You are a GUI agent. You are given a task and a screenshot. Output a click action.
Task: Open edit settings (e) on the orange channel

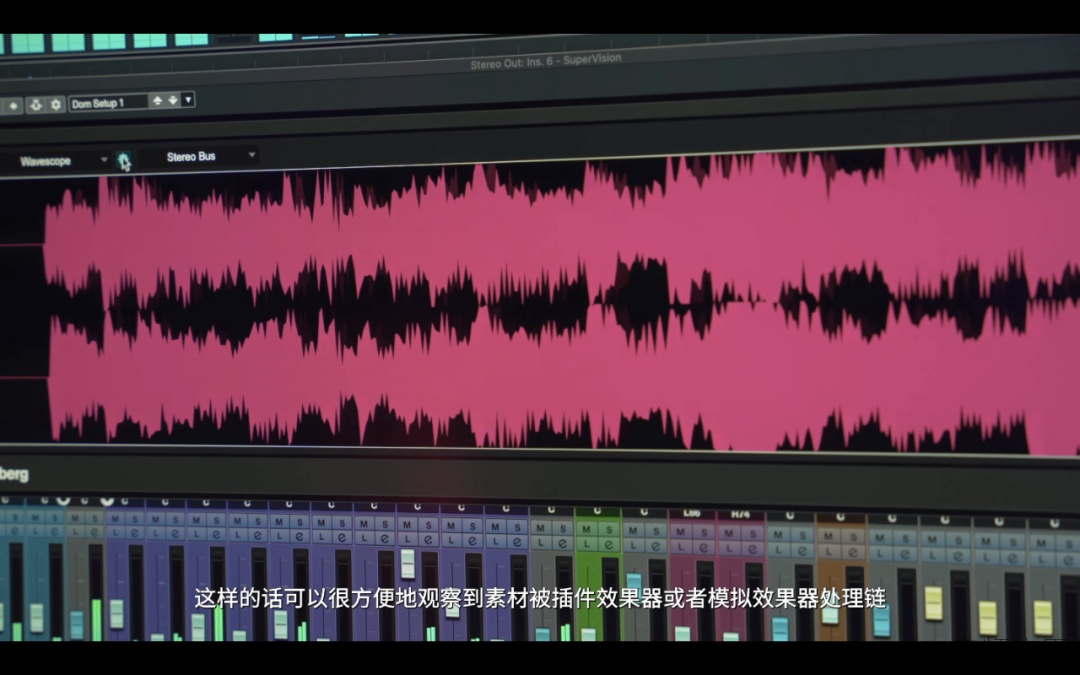click(x=853, y=552)
